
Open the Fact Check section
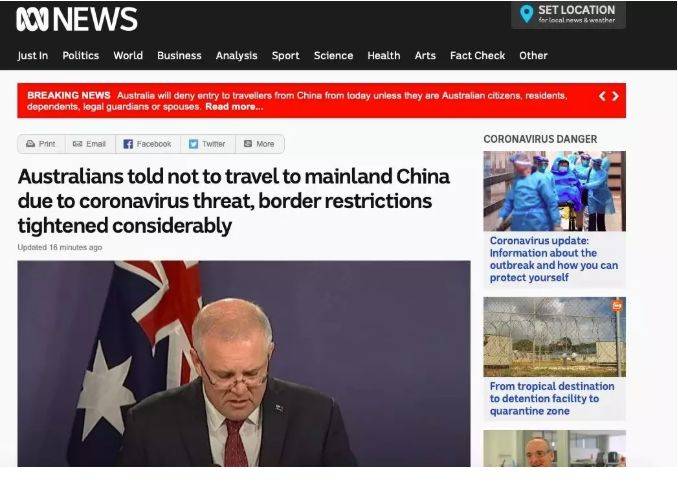477,55
